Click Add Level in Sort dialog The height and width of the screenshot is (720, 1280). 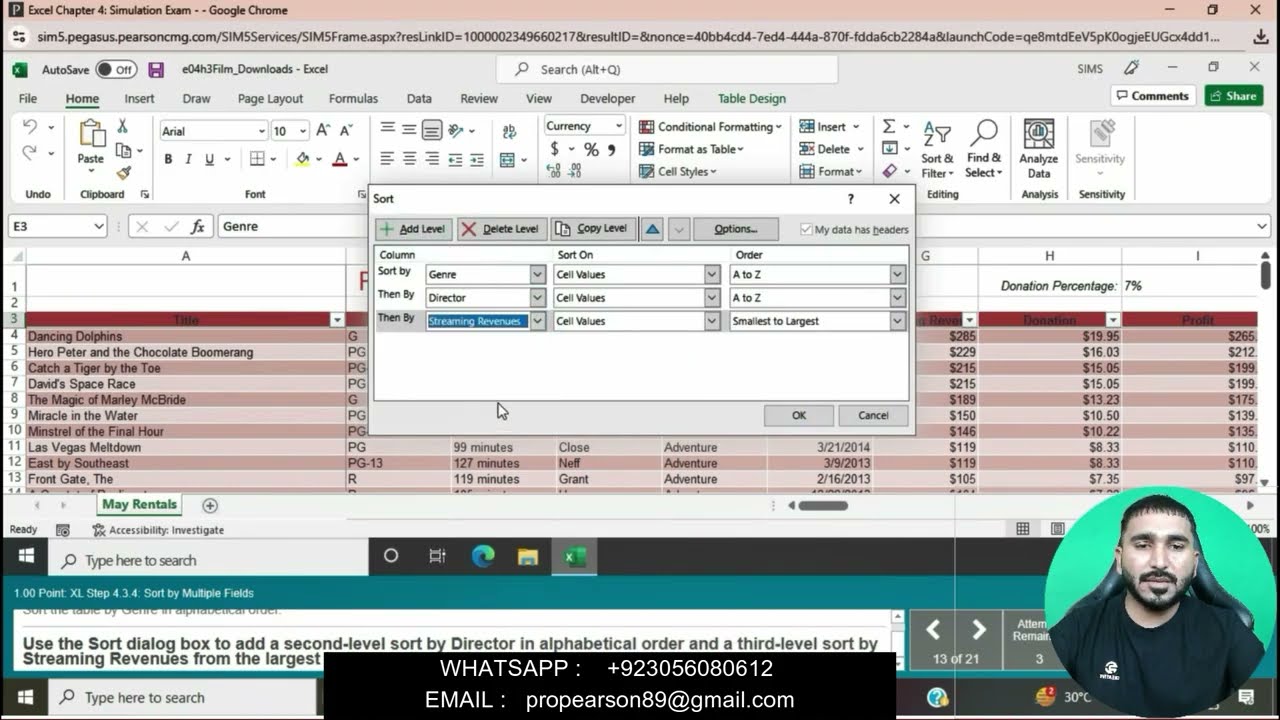414,229
